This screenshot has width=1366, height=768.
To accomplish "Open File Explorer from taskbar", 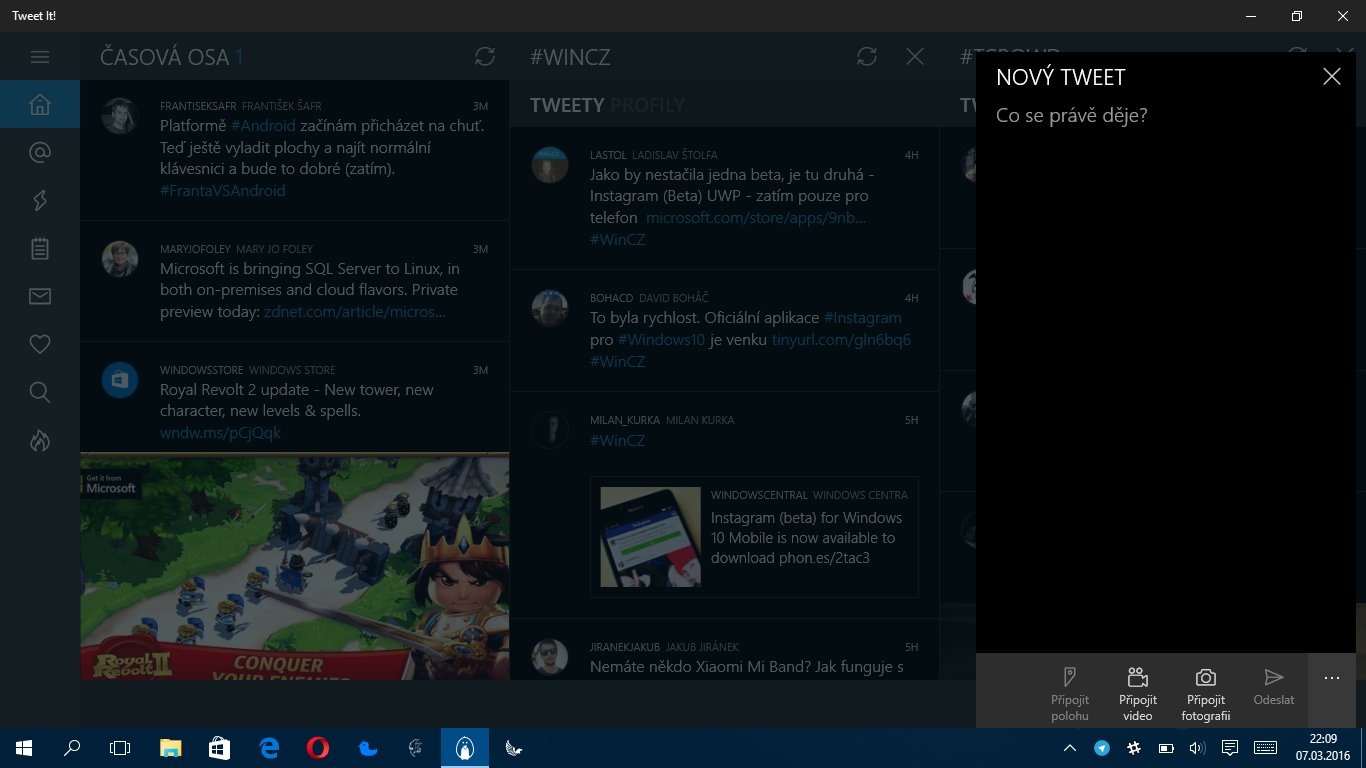I will pos(171,748).
